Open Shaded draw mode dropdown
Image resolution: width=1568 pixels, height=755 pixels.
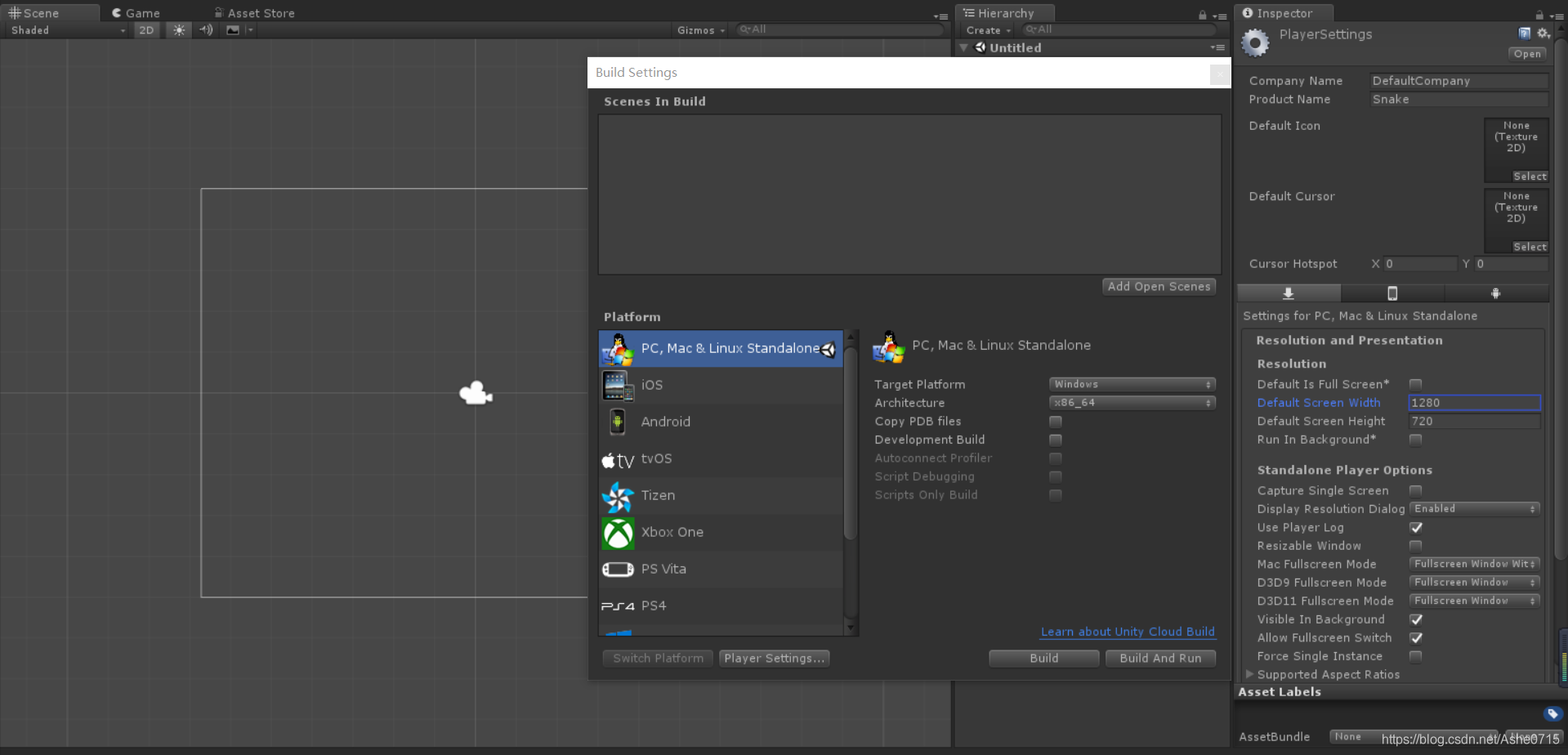tap(68, 30)
